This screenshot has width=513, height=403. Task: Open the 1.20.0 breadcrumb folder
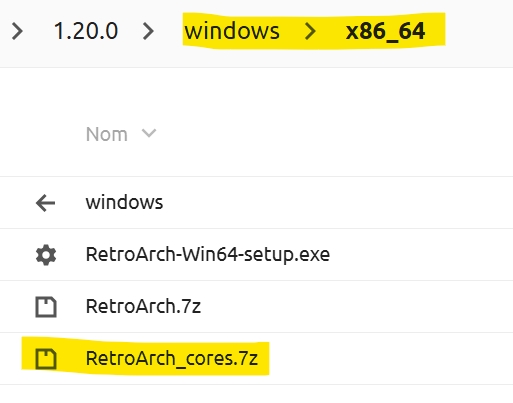[x=86, y=31]
